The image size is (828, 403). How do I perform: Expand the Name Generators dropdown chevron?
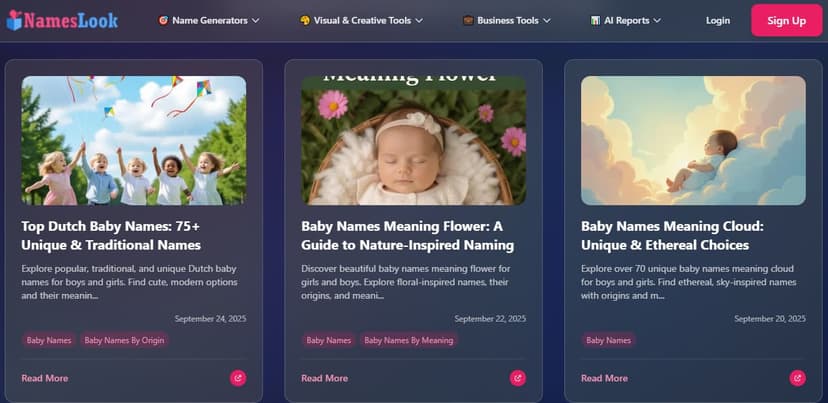[x=255, y=20]
